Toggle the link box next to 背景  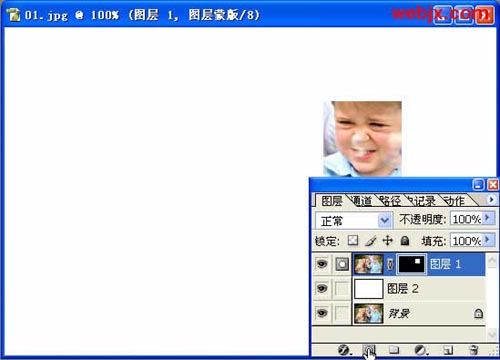pos(342,313)
